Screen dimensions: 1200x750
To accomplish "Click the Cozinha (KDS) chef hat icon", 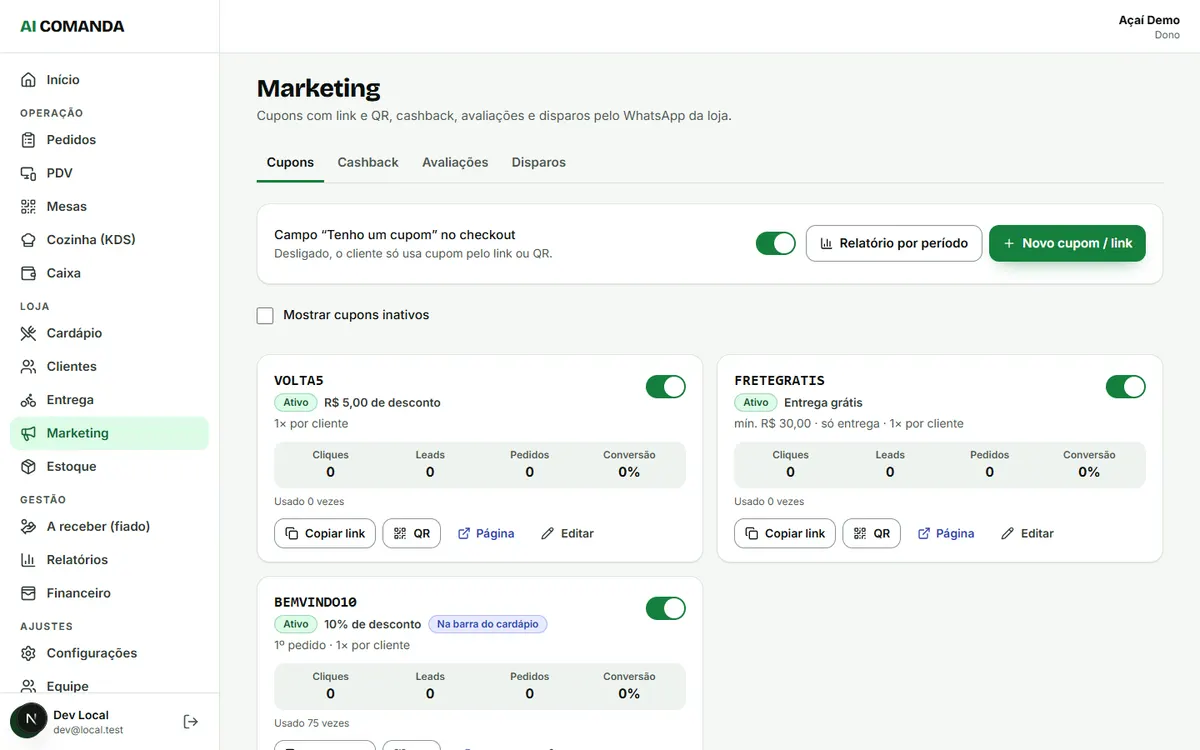I will click(x=28, y=240).
